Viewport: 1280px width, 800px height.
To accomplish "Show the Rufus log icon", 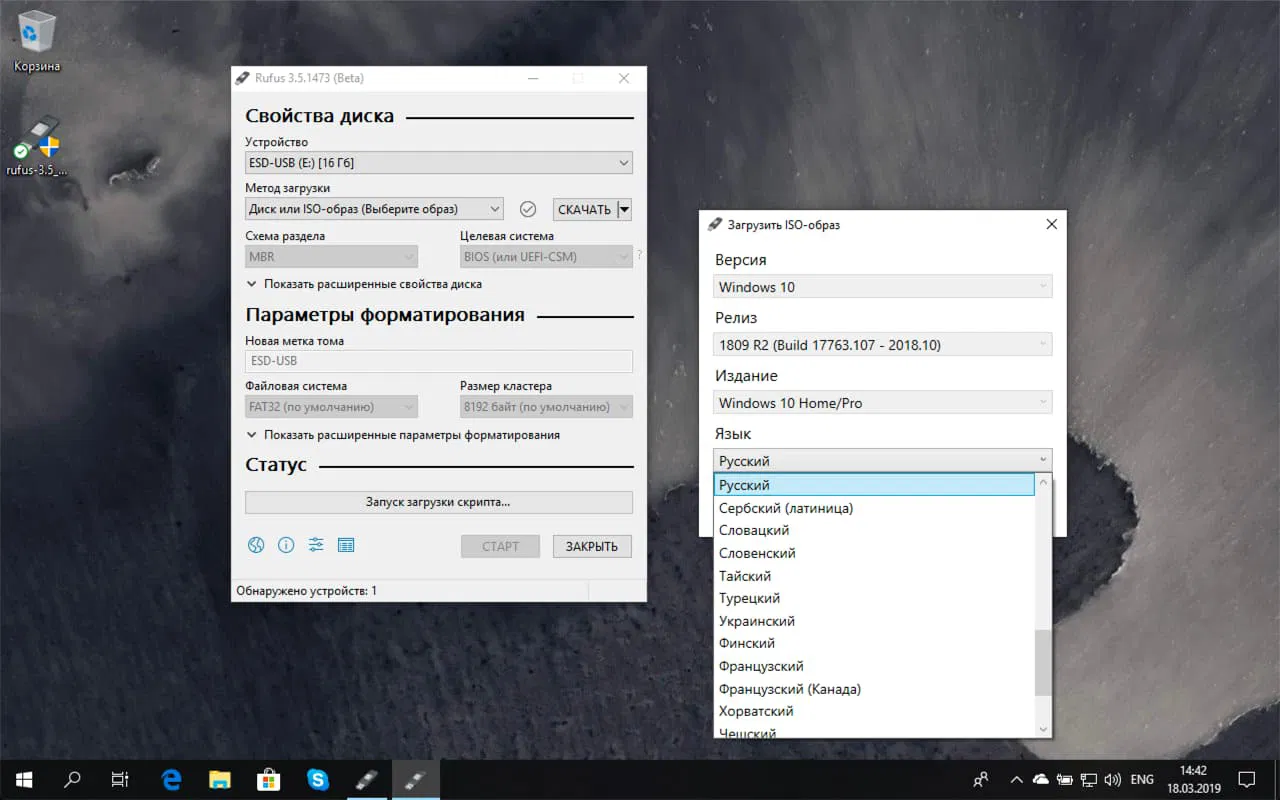I will point(346,545).
